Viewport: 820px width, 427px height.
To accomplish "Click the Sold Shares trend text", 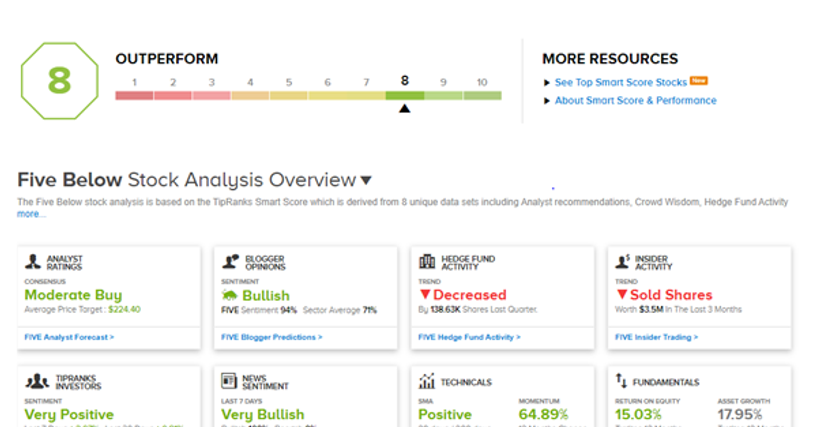I will coord(671,295).
